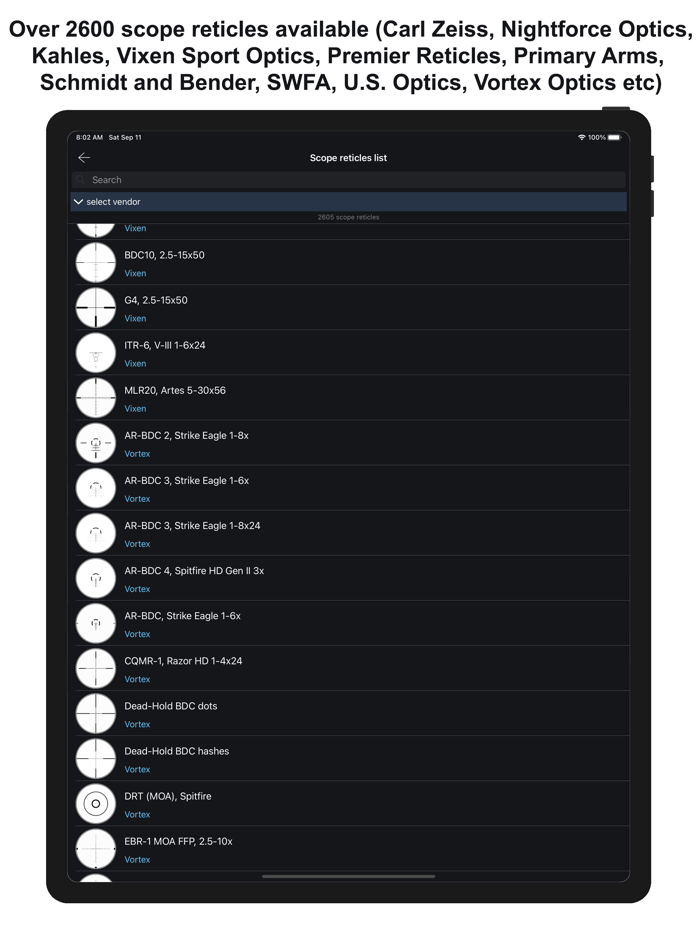Image resolution: width=700 pixels, height=934 pixels.
Task: Focus the Search input field
Action: click(x=349, y=180)
